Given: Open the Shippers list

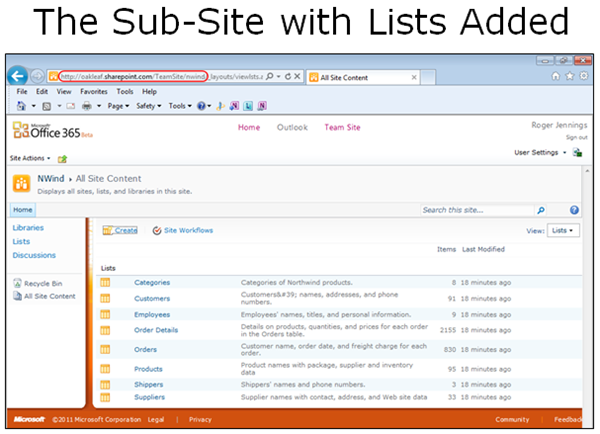Looking at the screenshot, I should 148,385.
